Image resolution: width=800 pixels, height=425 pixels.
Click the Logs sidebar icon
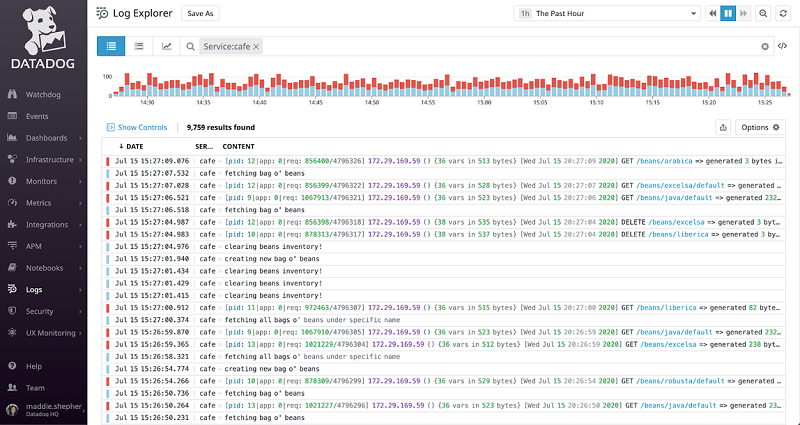click(12, 289)
